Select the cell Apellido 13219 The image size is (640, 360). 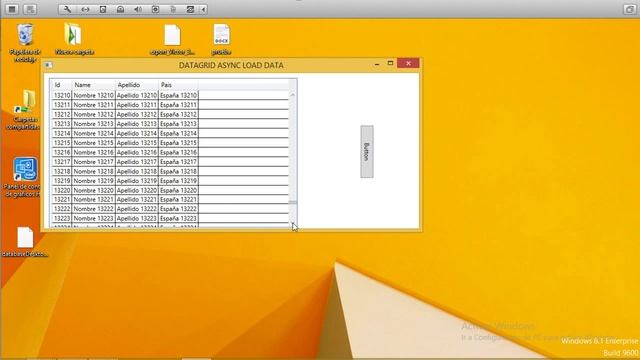137,181
